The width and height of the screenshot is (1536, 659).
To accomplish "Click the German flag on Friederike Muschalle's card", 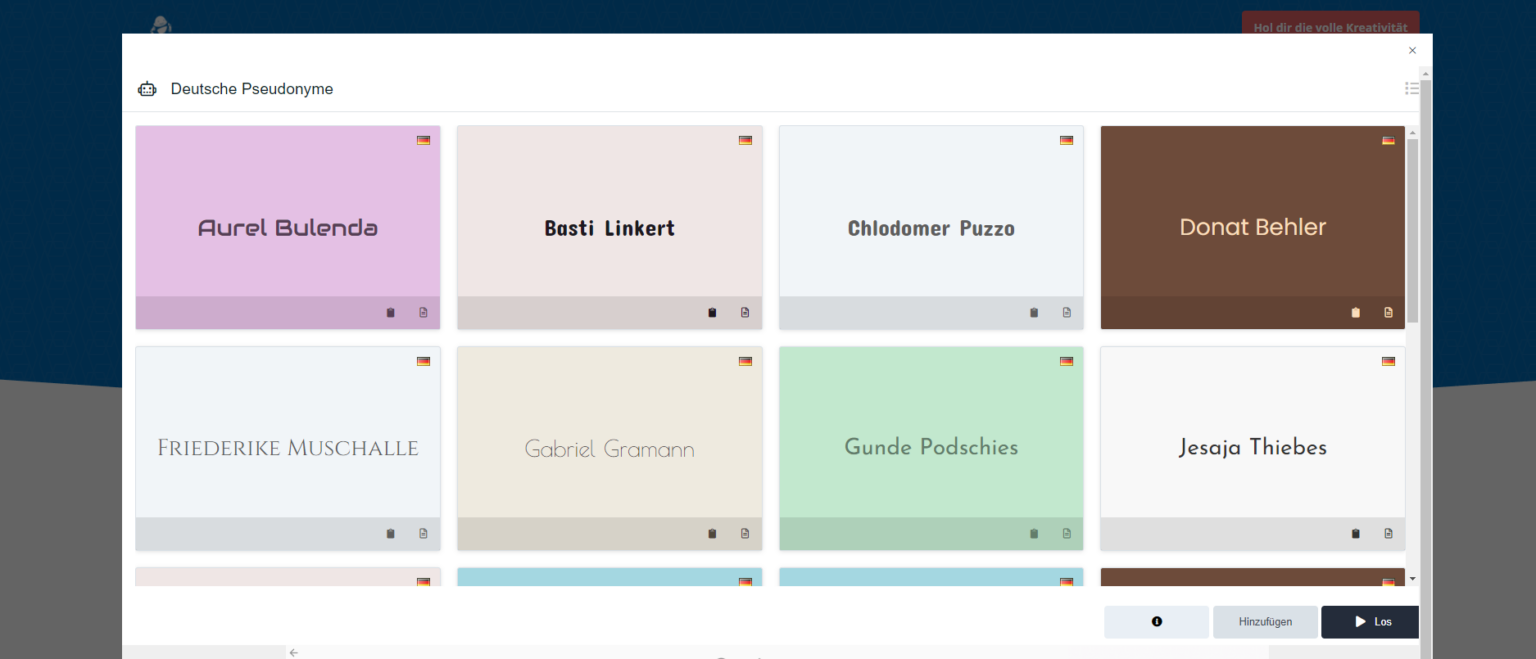I will pyautogui.click(x=423, y=361).
